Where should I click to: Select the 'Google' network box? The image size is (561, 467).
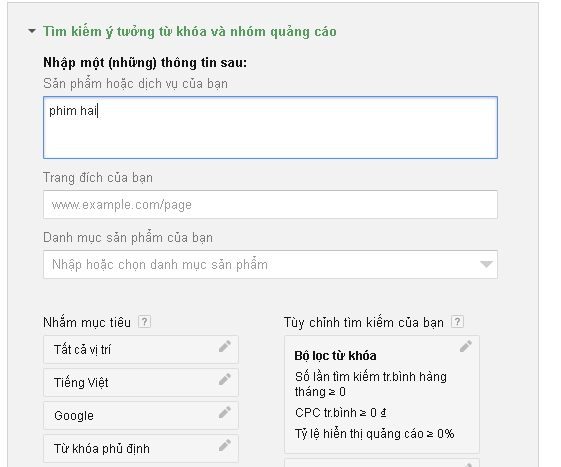[141, 415]
